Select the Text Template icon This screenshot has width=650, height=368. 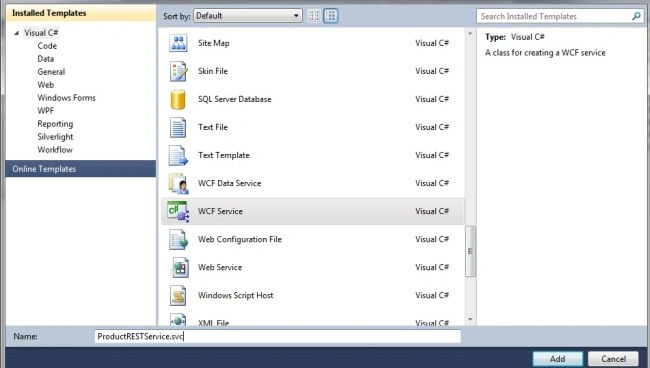click(x=178, y=155)
